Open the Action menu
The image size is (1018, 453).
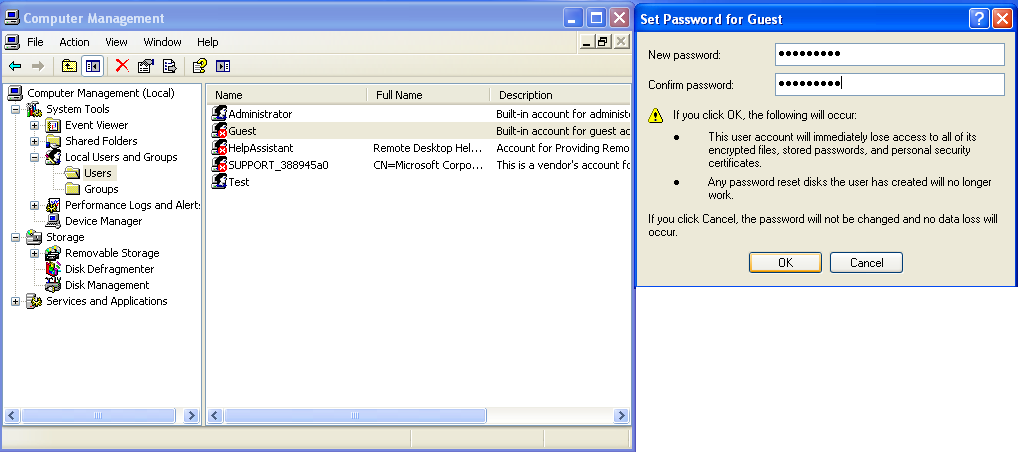74,42
